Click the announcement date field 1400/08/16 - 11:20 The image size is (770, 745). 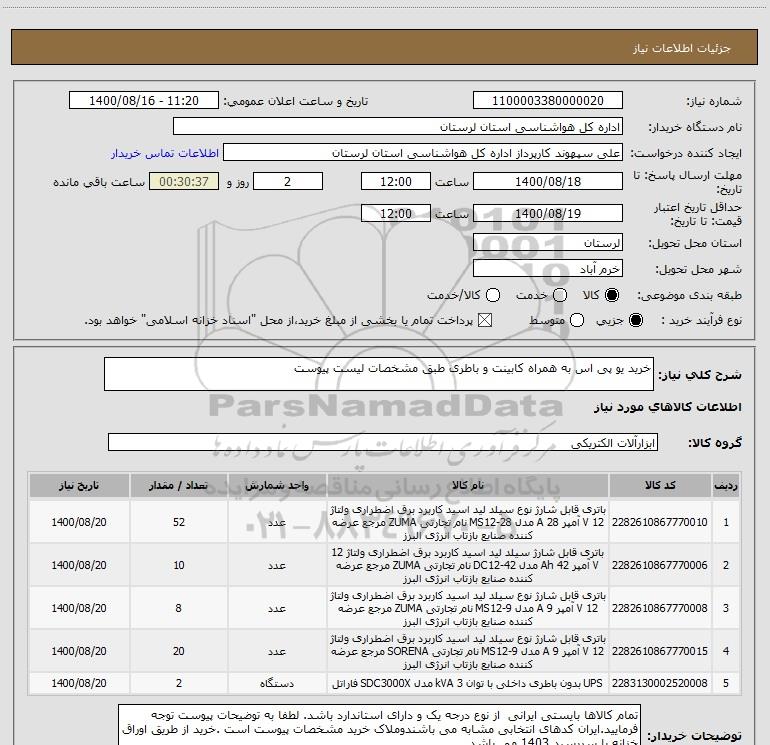point(144,101)
